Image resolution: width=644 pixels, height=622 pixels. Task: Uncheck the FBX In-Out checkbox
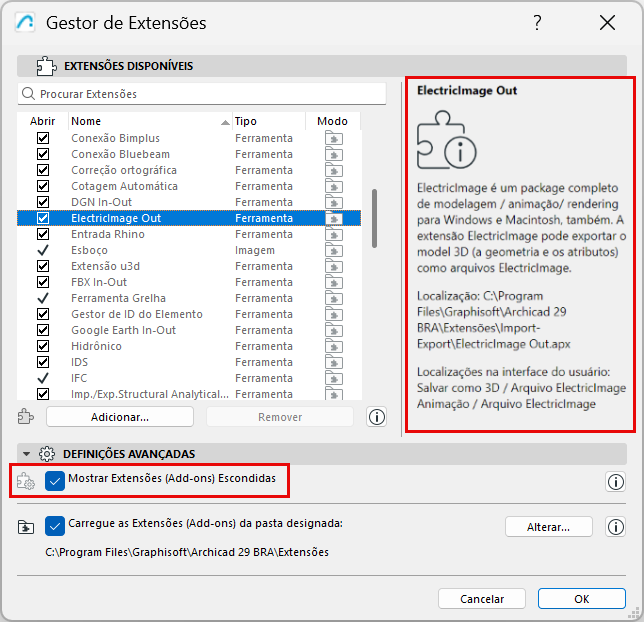pos(43,282)
